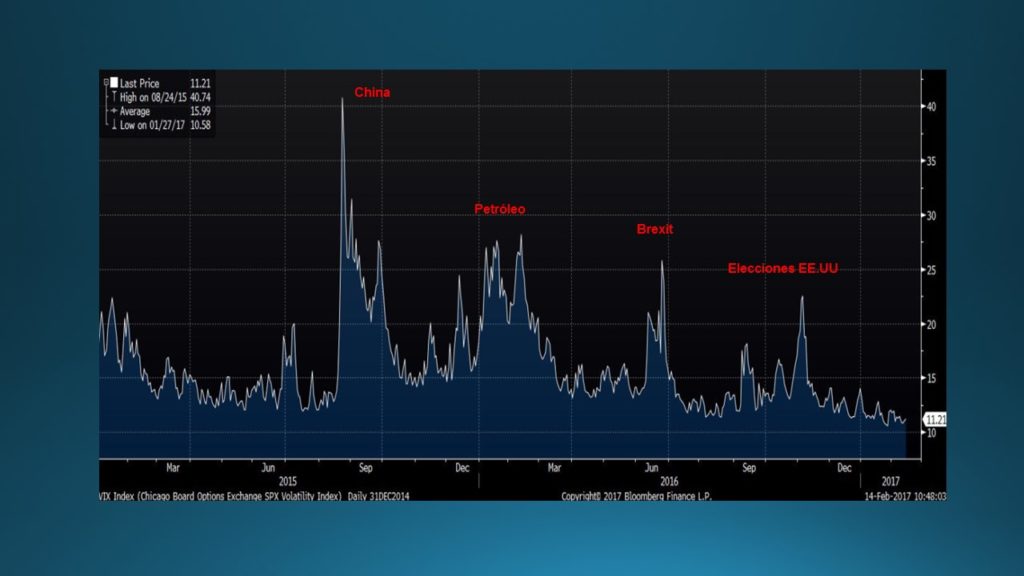Click the red China annotation label
Viewport: 1024px width, 576px height.
click(372, 92)
